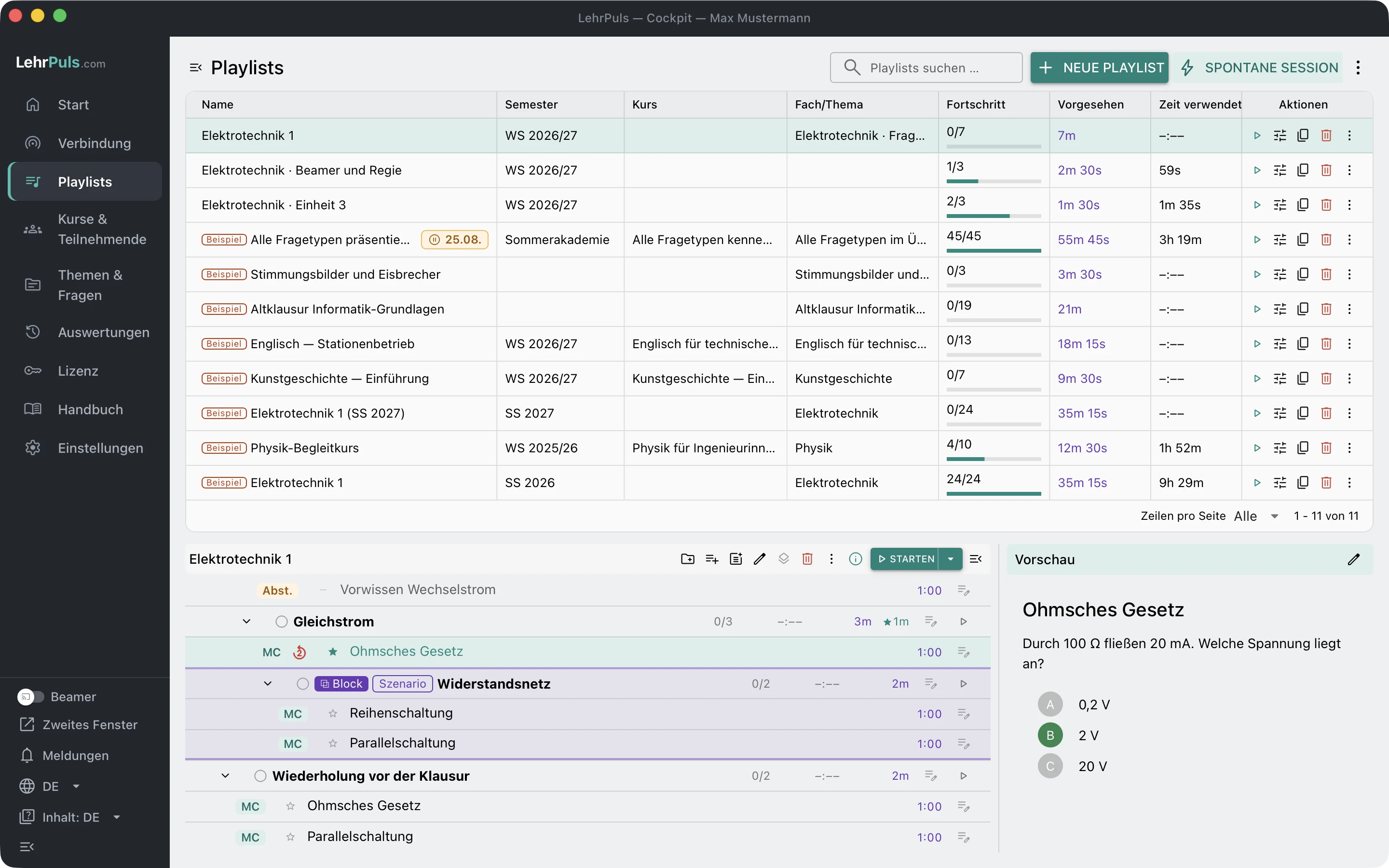Viewport: 1389px width, 868px height.
Task: Click the add-to-playlist icon in detail toolbar
Action: [712, 559]
